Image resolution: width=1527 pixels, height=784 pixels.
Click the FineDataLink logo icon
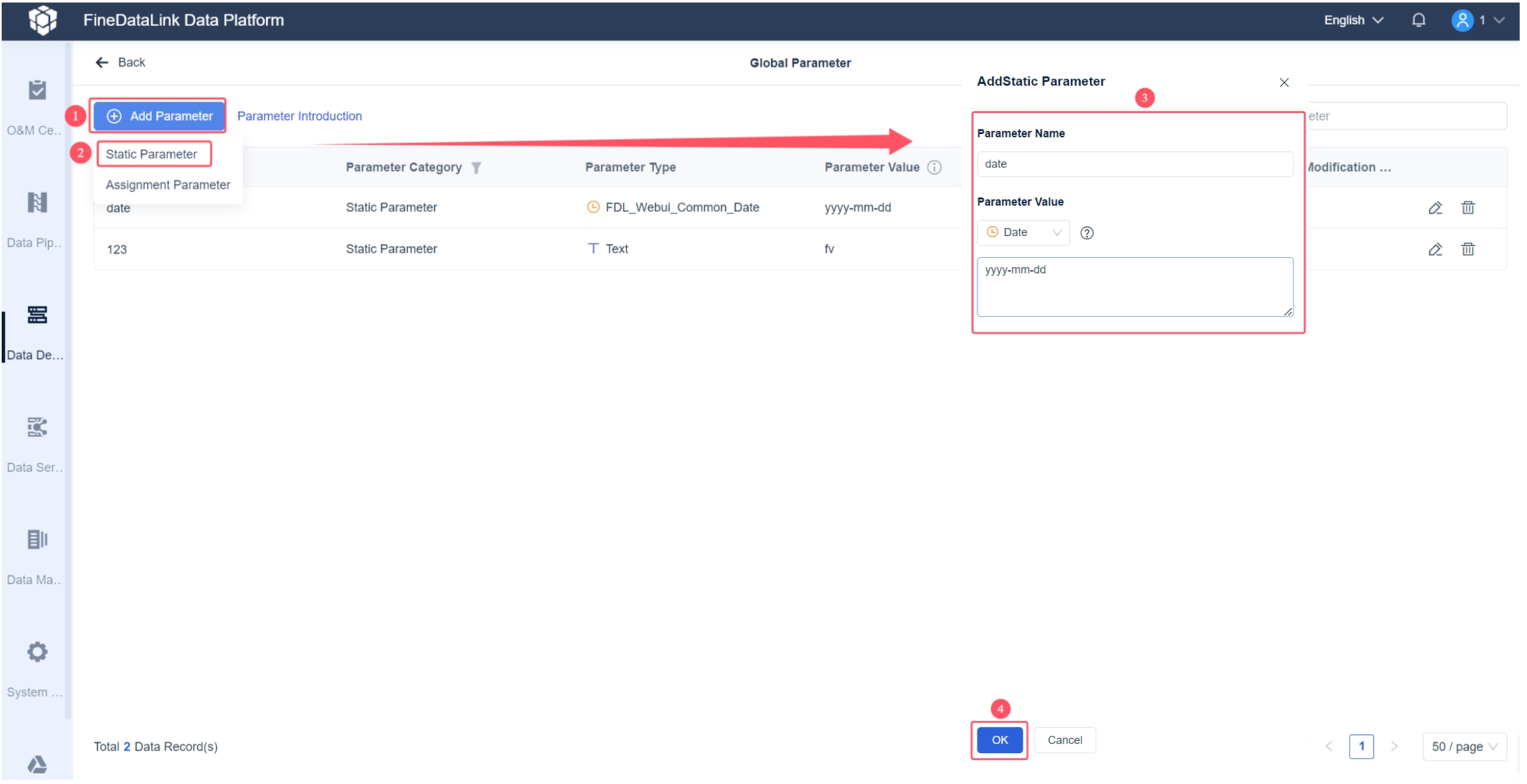43,20
